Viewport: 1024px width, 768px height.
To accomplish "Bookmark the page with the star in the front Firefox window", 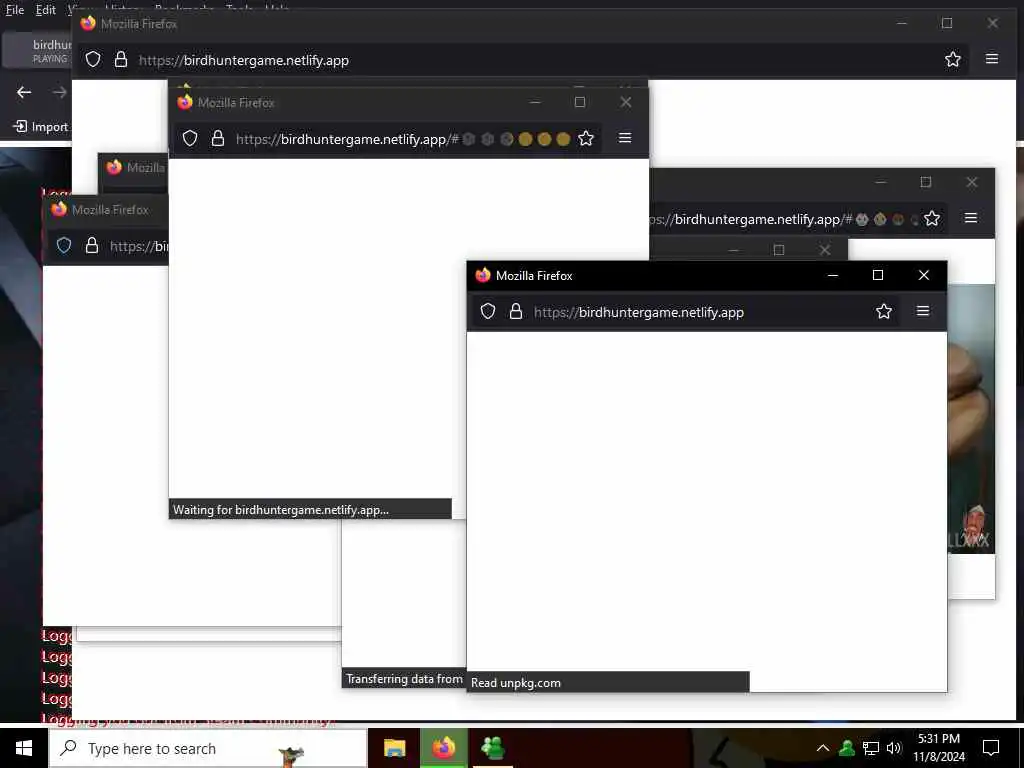I will (884, 312).
